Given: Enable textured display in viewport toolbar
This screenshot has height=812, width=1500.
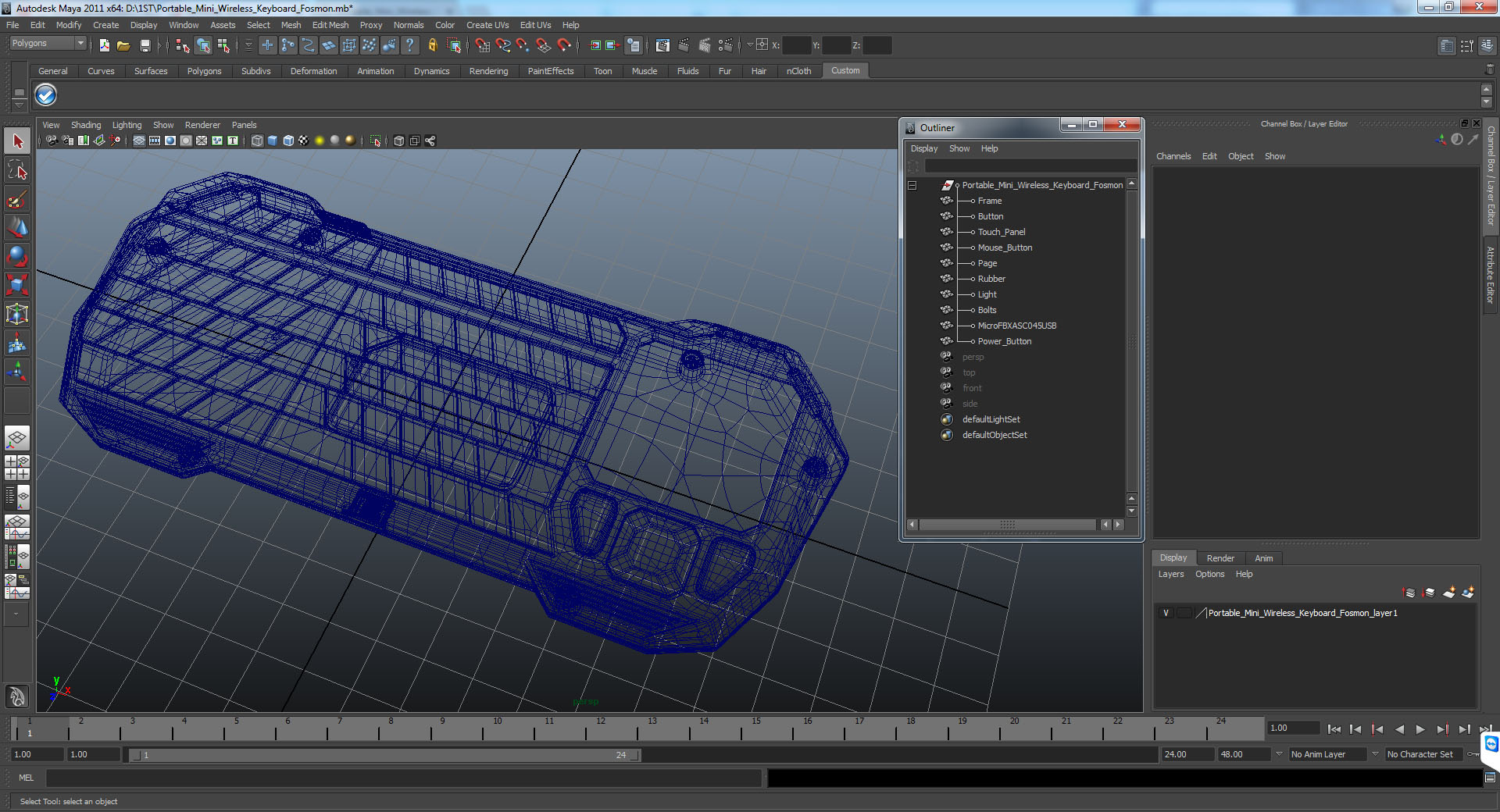Looking at the screenshot, I should pos(304,141).
